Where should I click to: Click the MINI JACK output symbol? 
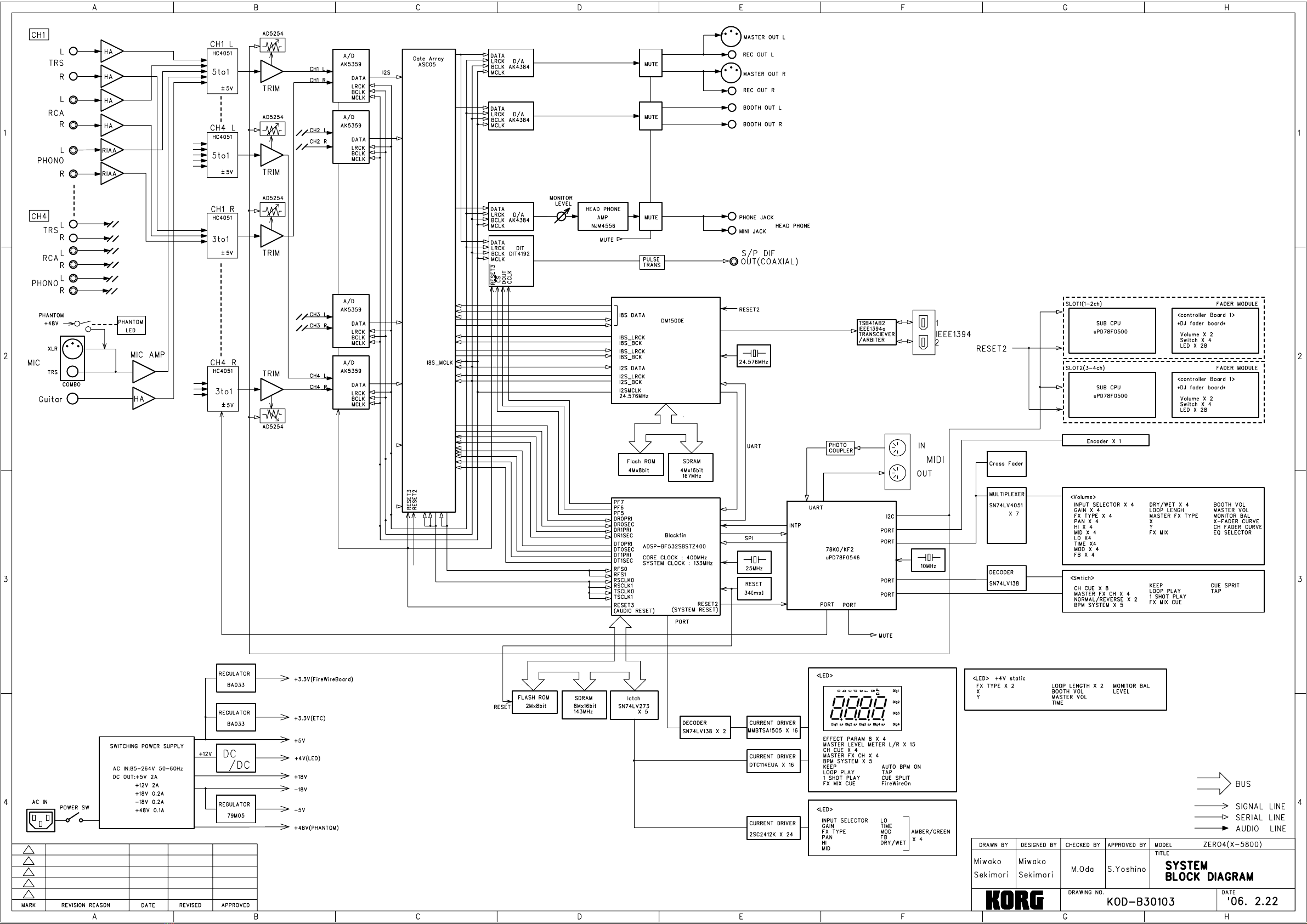click(x=732, y=230)
